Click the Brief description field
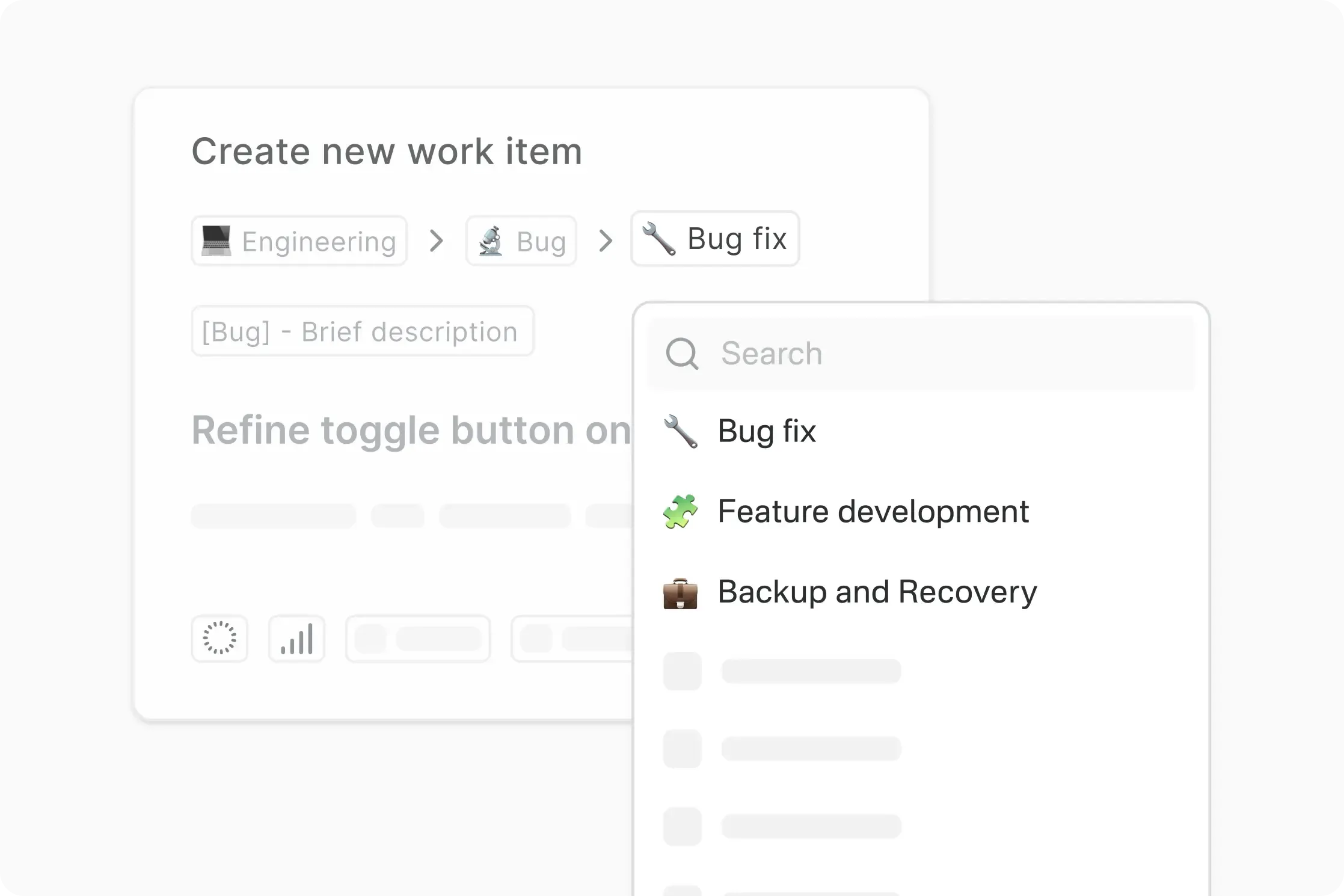 (x=361, y=331)
